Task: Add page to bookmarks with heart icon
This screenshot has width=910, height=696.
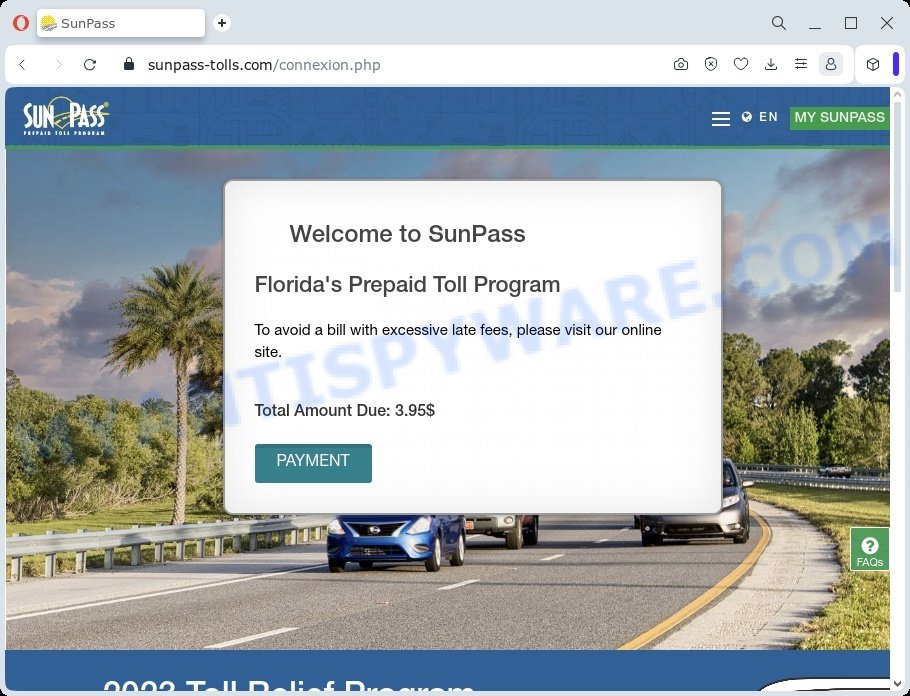Action: coord(741,64)
